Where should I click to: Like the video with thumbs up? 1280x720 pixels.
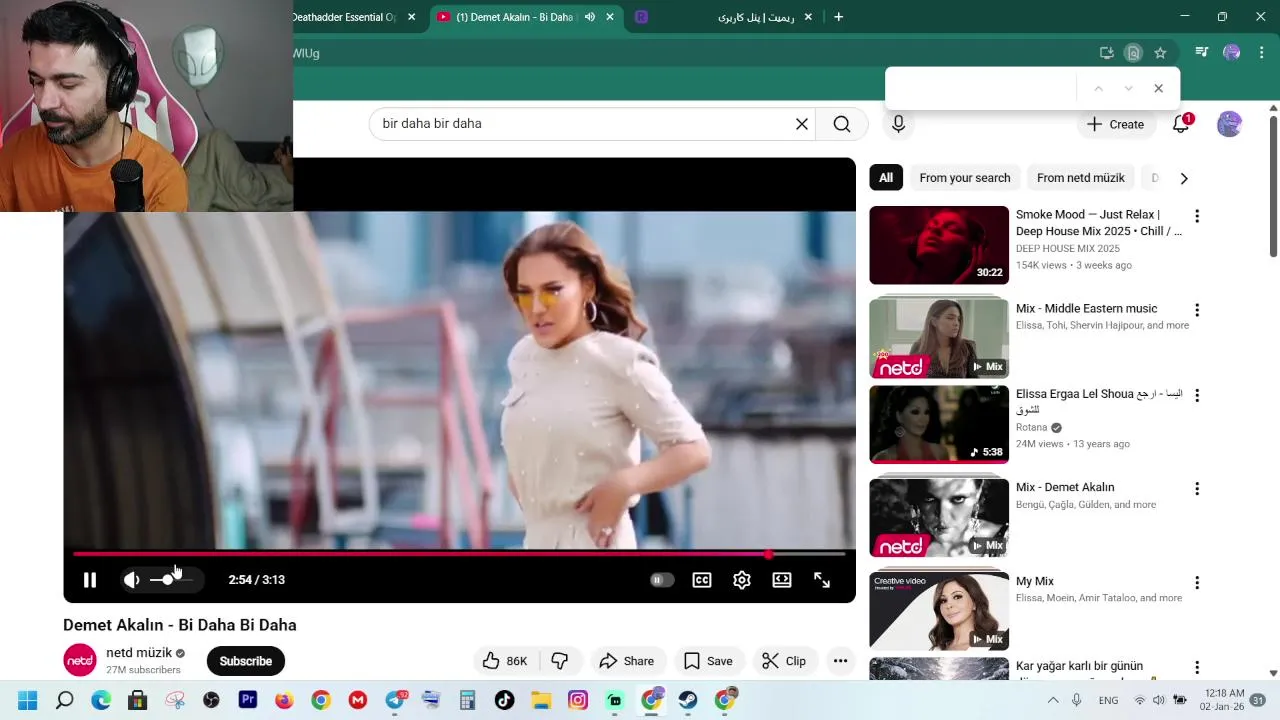(504, 661)
